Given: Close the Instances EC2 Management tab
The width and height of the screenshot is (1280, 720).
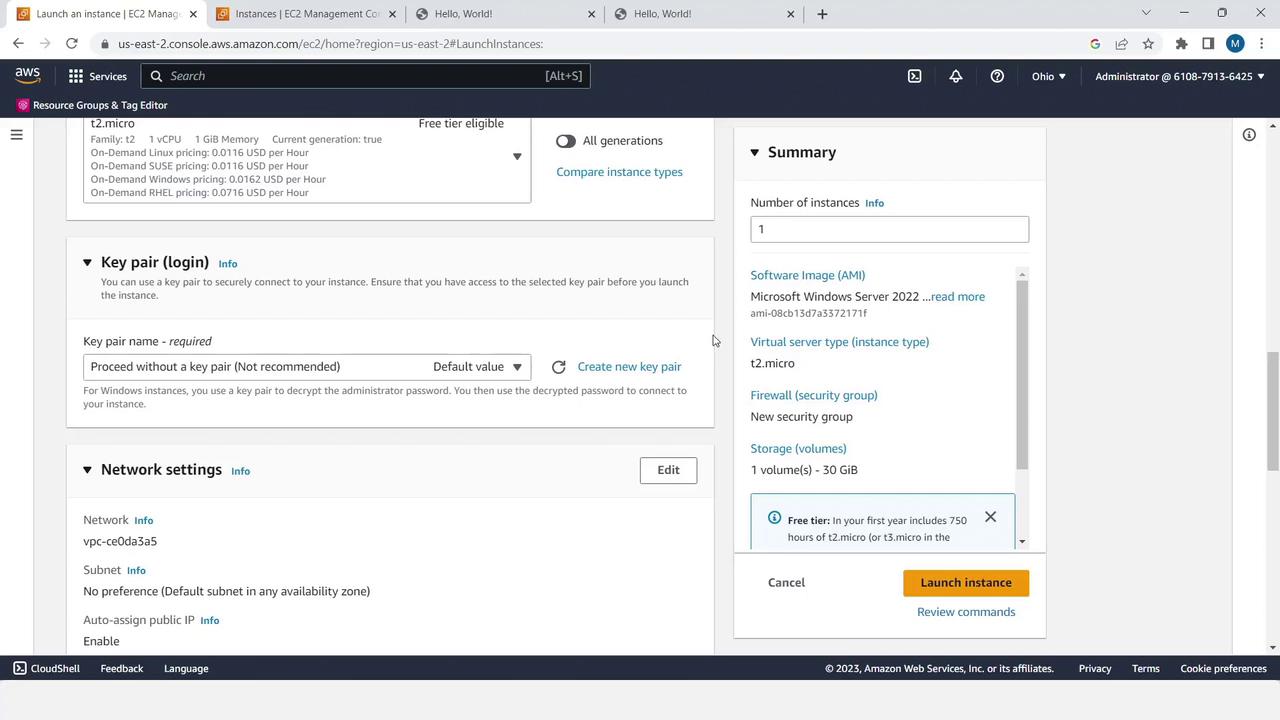Looking at the screenshot, I should click(391, 14).
